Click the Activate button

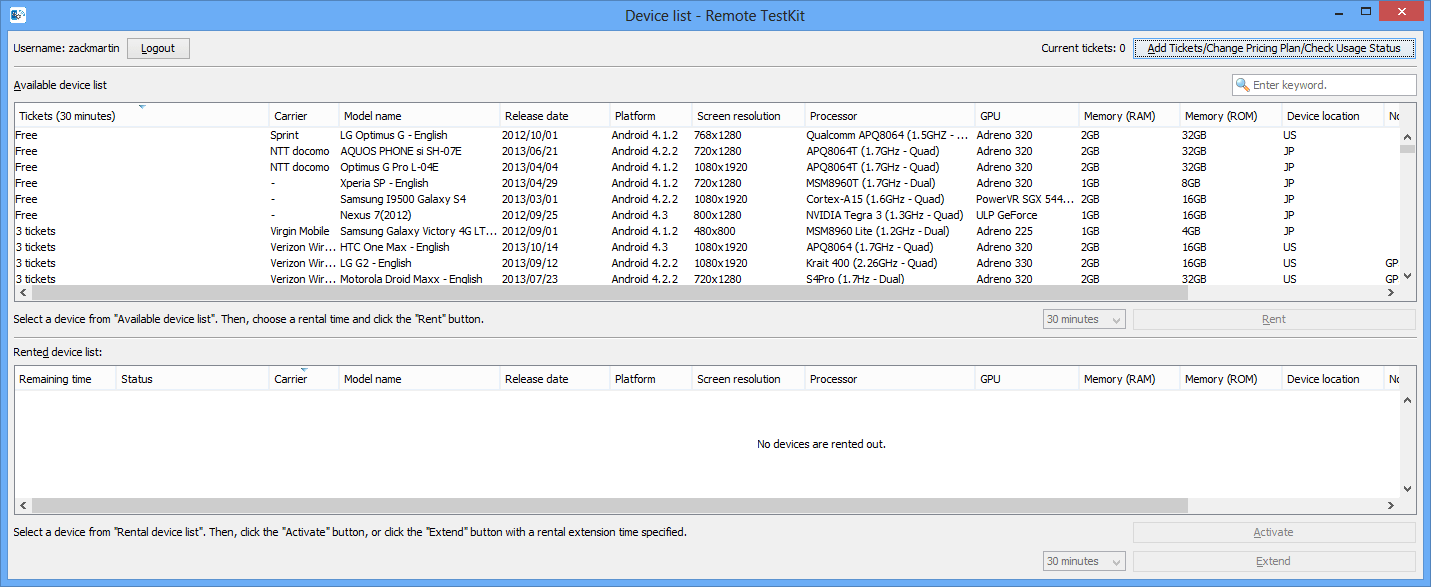click(1274, 532)
